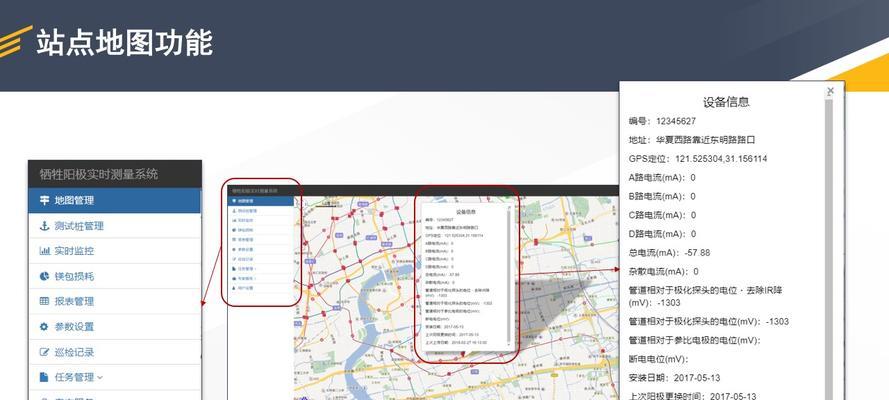The height and width of the screenshot is (400, 889).
Task: Click the 杂散电流(mA): 0 line in large popup
Action: (x=663, y=271)
